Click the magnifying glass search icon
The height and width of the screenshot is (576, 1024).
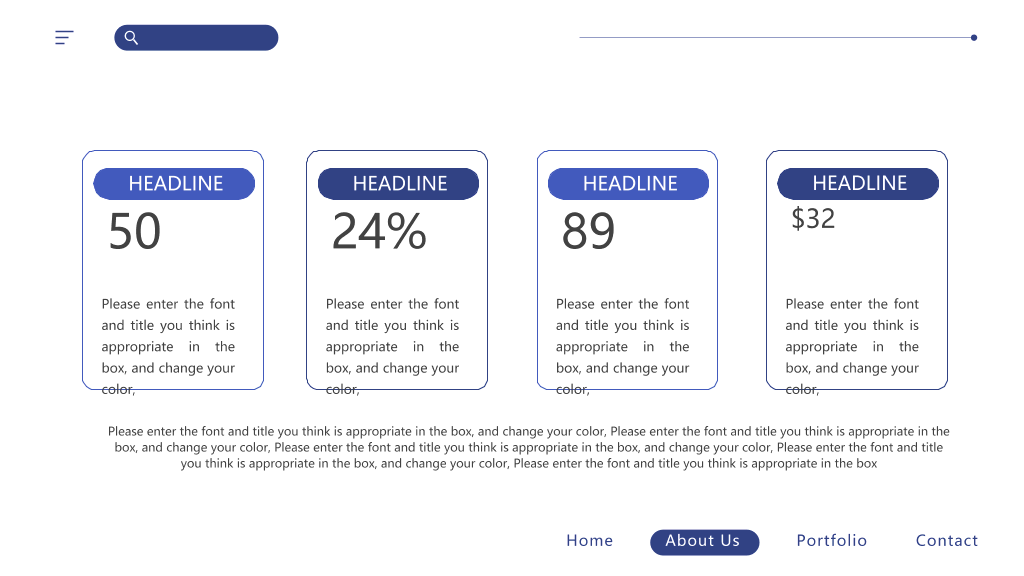[131, 38]
